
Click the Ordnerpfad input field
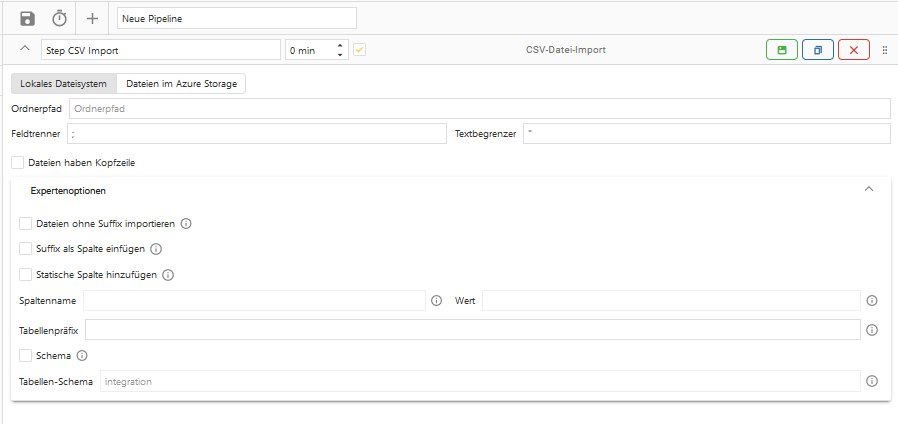[480, 108]
